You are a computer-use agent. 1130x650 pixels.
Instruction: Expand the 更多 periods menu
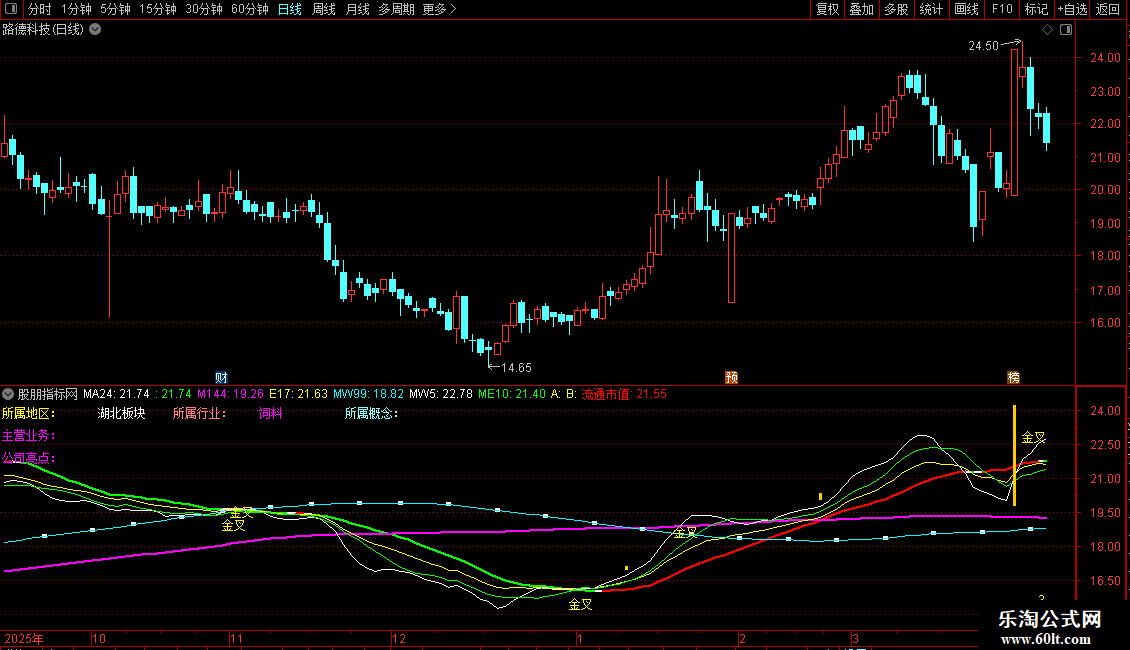pyautogui.click(x=439, y=9)
